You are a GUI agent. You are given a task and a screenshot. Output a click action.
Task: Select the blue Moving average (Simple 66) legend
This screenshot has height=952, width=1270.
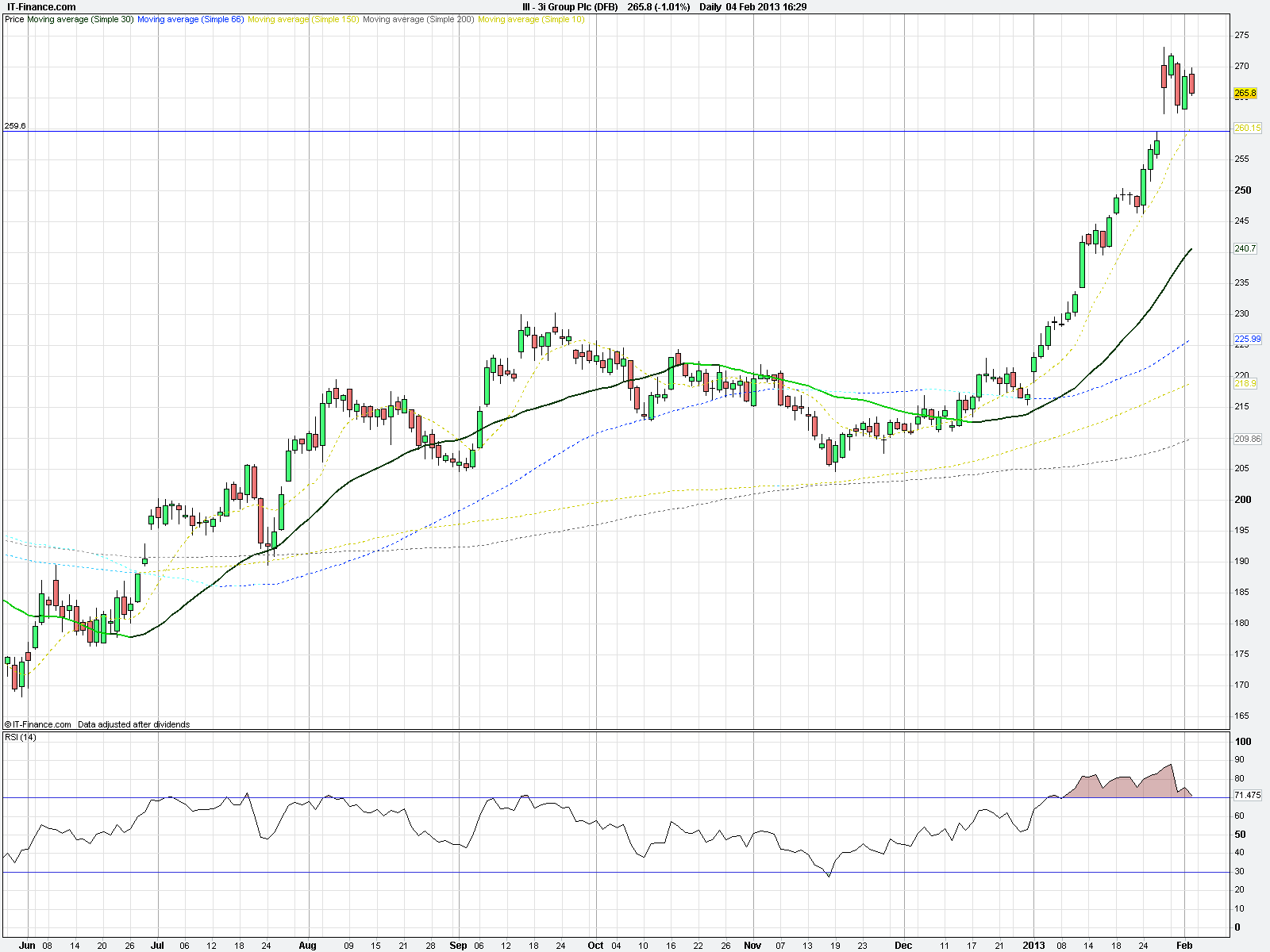pyautogui.click(x=190, y=19)
